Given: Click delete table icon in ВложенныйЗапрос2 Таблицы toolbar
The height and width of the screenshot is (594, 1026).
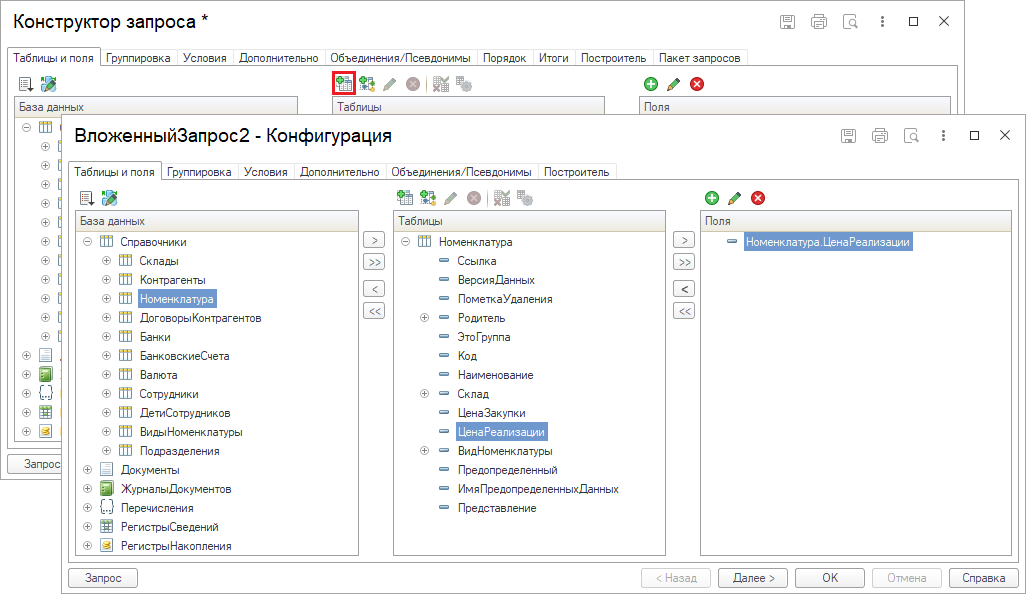Looking at the screenshot, I should point(474,198).
